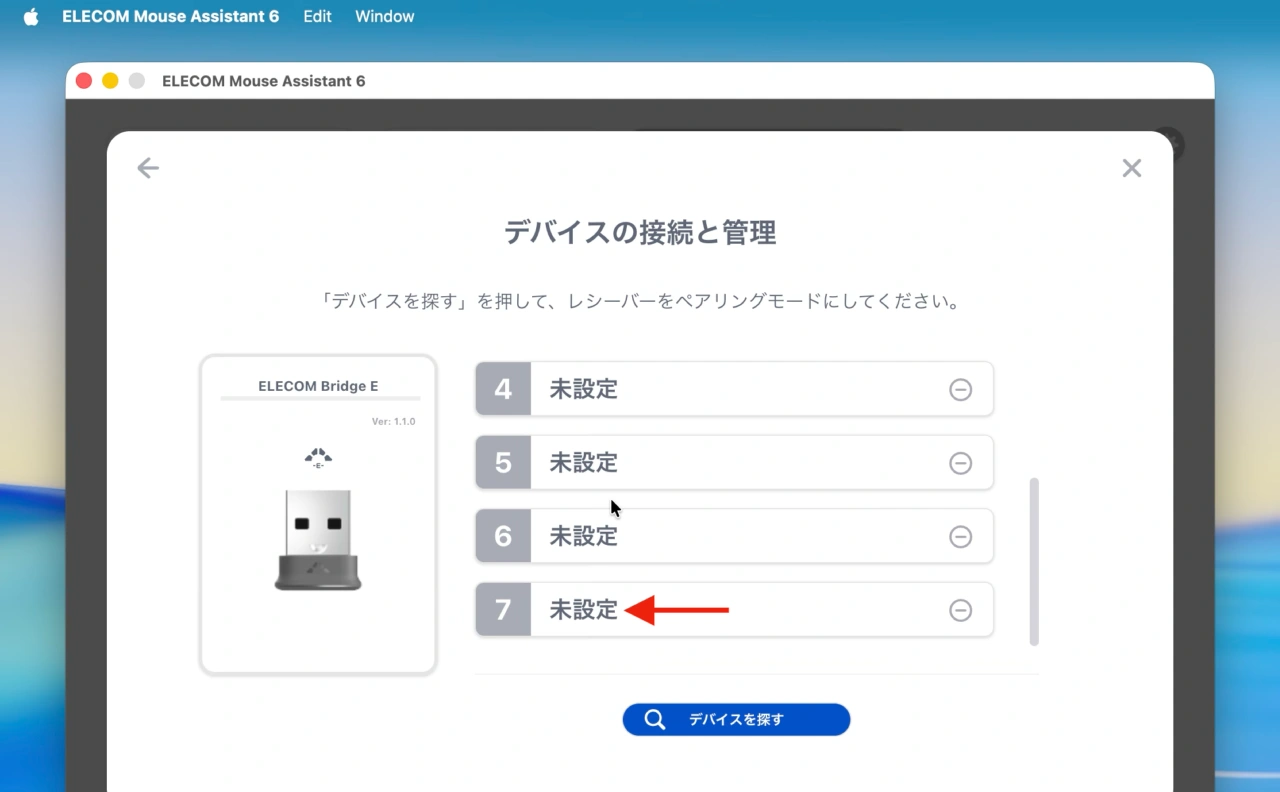The height and width of the screenshot is (792, 1280).
Task: Click the Ver: 1.1.0 version label
Action: [x=393, y=422]
